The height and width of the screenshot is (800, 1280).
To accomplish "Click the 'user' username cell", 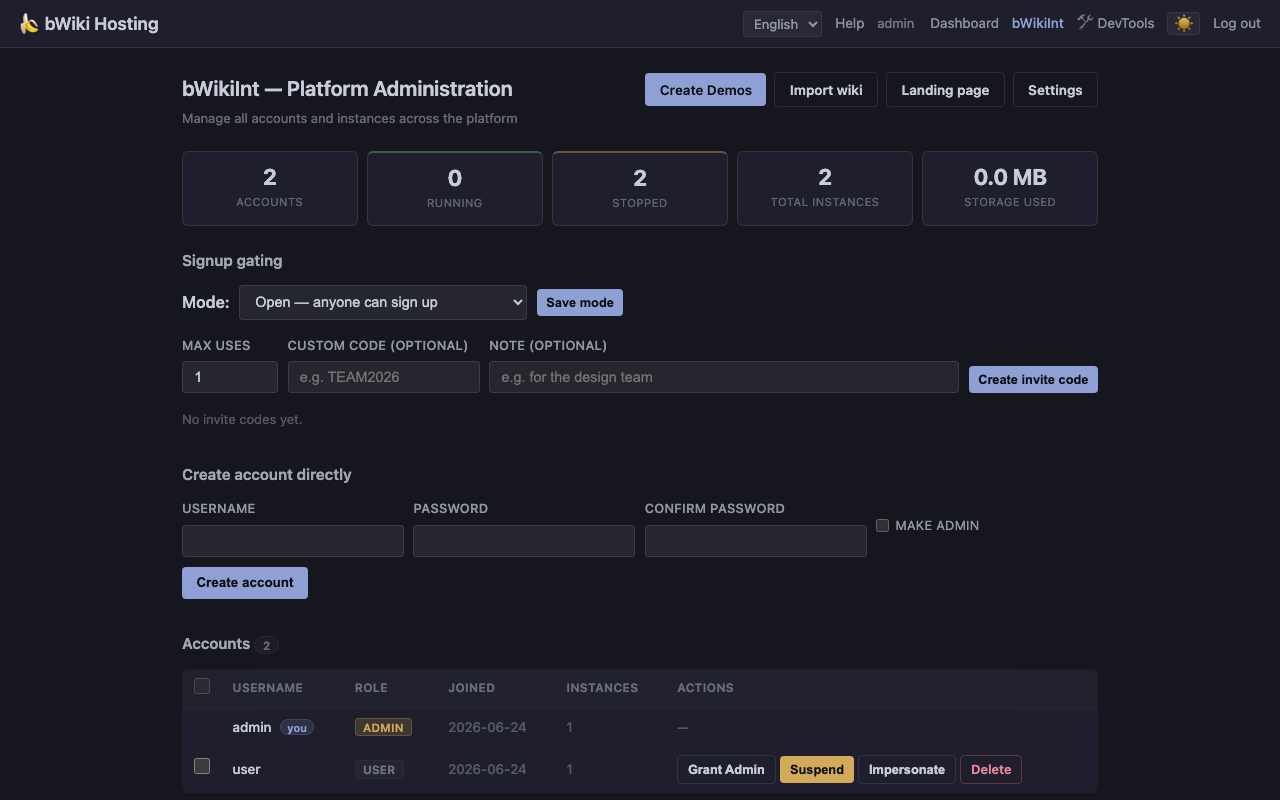I will coord(246,769).
